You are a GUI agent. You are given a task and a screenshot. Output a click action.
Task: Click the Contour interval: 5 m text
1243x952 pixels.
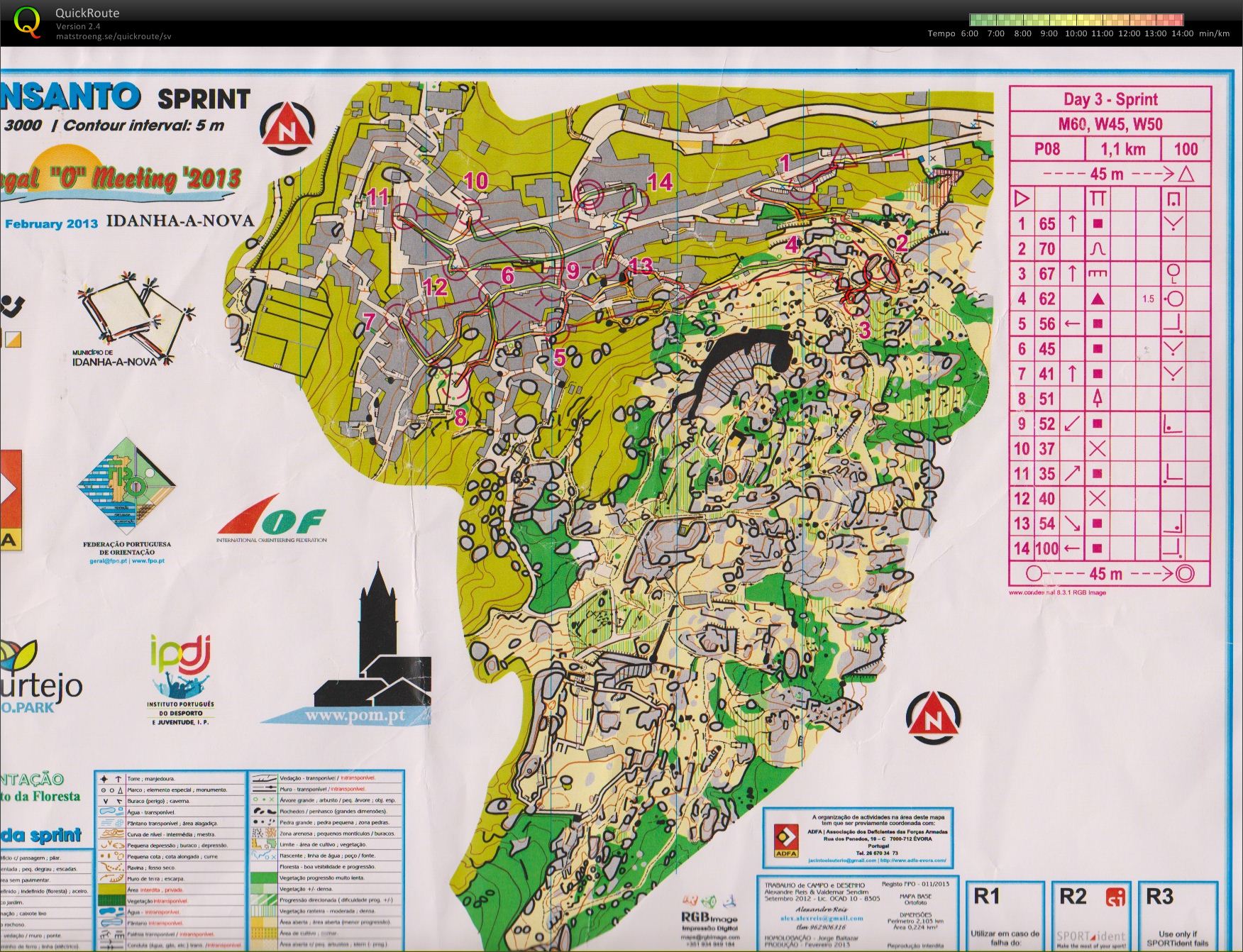click(144, 126)
